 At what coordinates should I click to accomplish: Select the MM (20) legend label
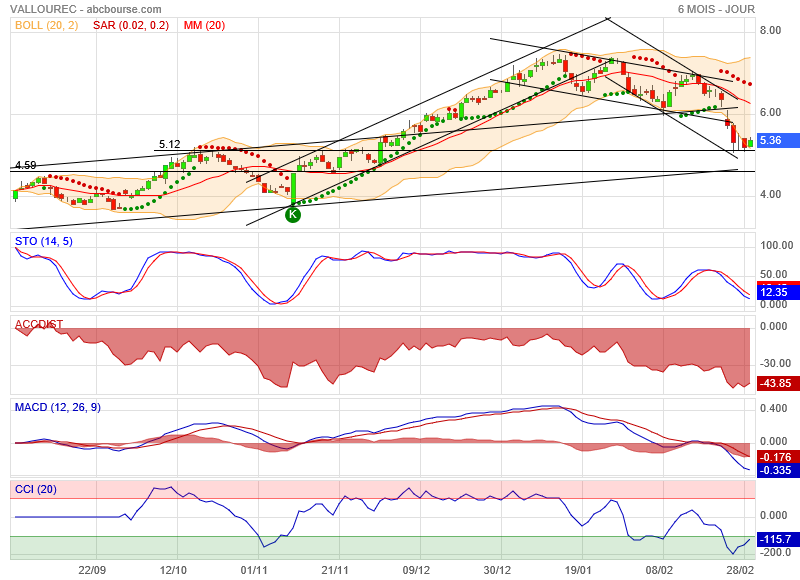pyautogui.click(x=204, y=26)
